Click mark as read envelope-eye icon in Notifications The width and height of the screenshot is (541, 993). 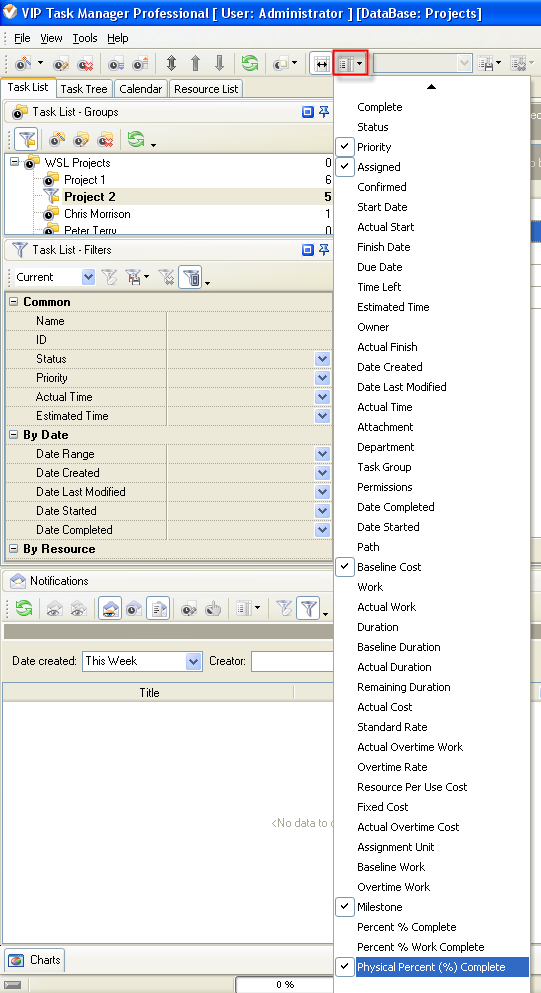54,609
